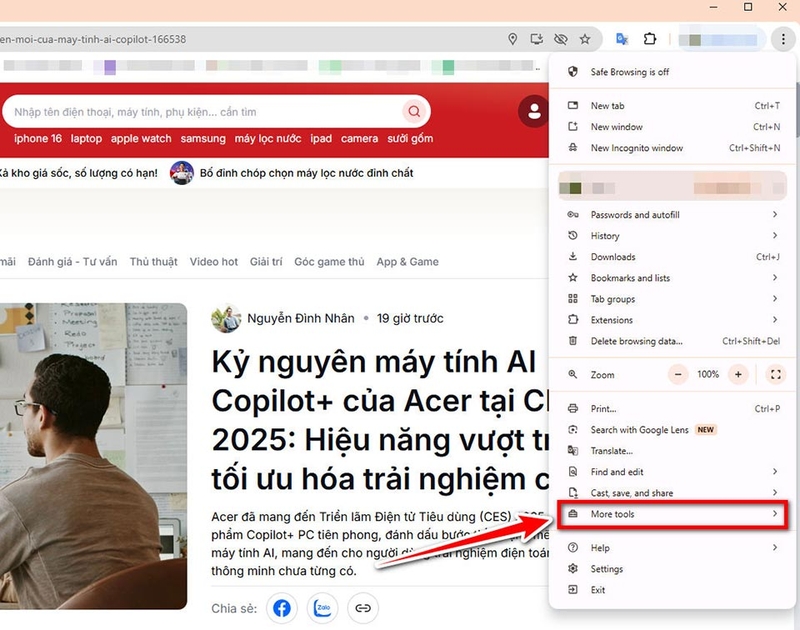Toggle fullscreen mode button next to Zoom

776,374
